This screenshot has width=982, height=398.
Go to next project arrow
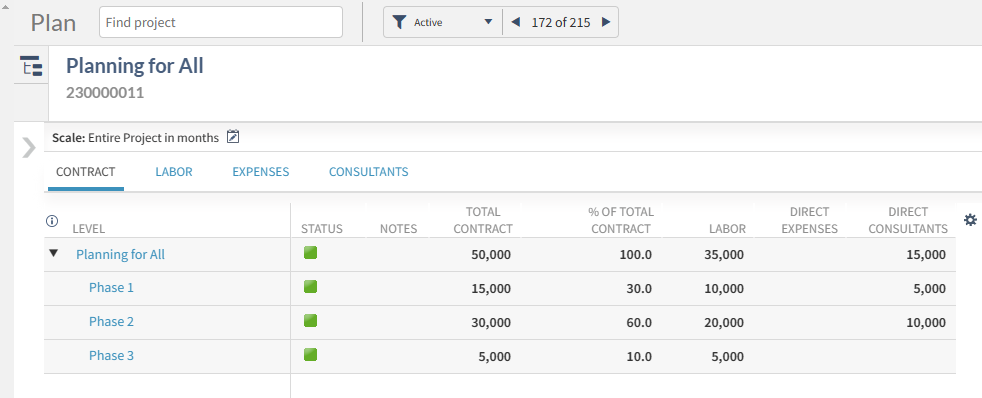click(x=606, y=23)
